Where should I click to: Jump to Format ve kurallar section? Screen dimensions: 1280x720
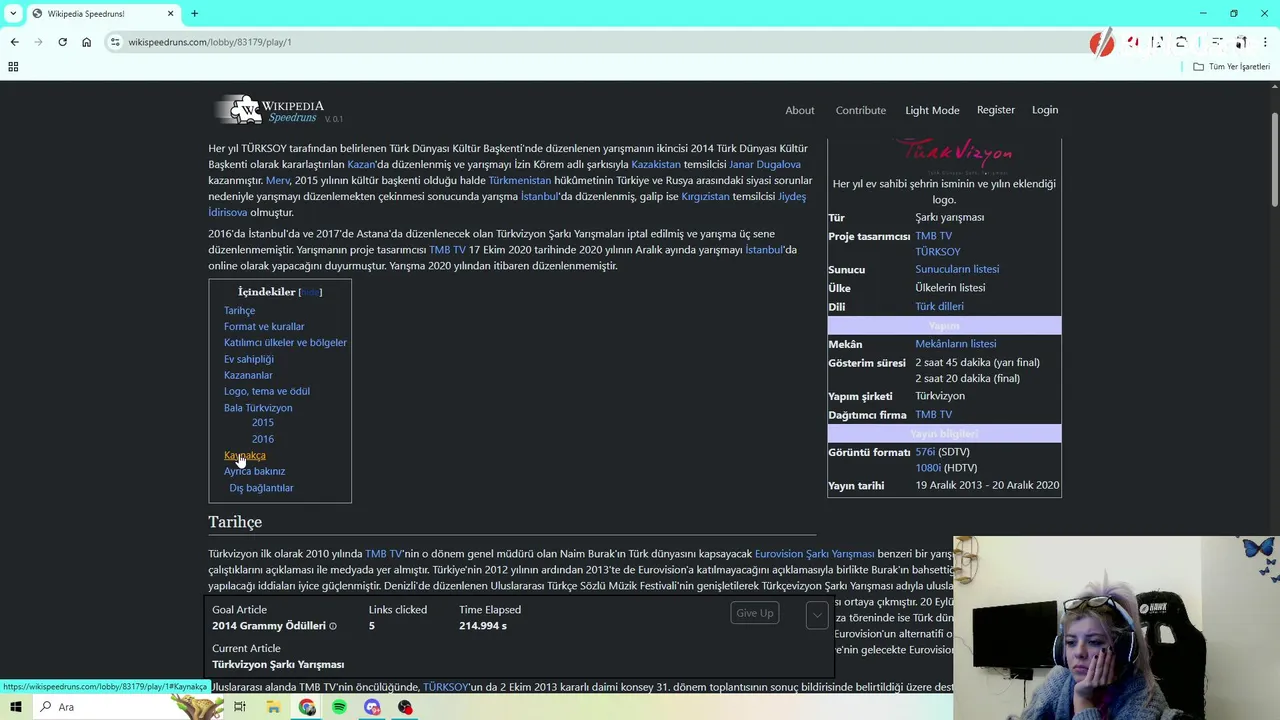pyautogui.click(x=264, y=326)
